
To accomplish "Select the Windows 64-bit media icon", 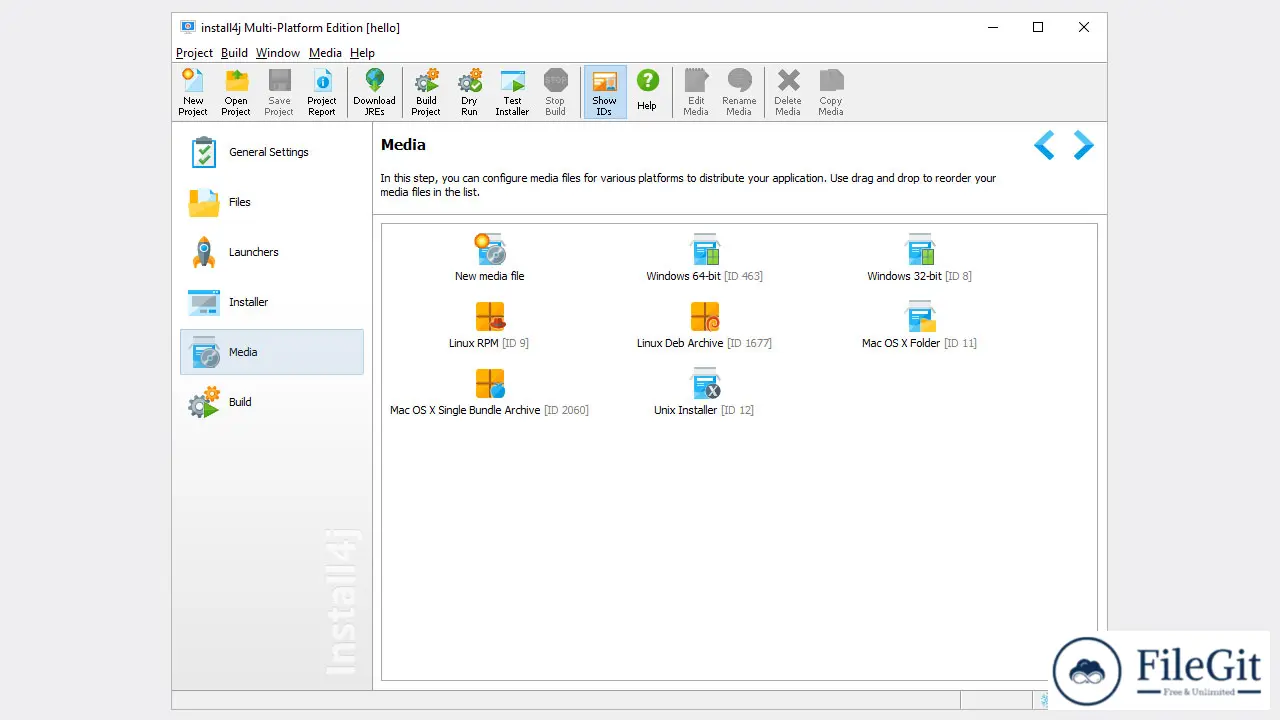I will 705,249.
